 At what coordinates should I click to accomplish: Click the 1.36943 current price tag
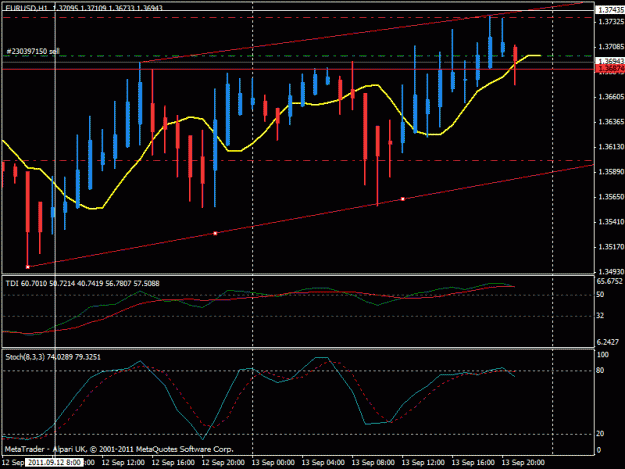610,61
